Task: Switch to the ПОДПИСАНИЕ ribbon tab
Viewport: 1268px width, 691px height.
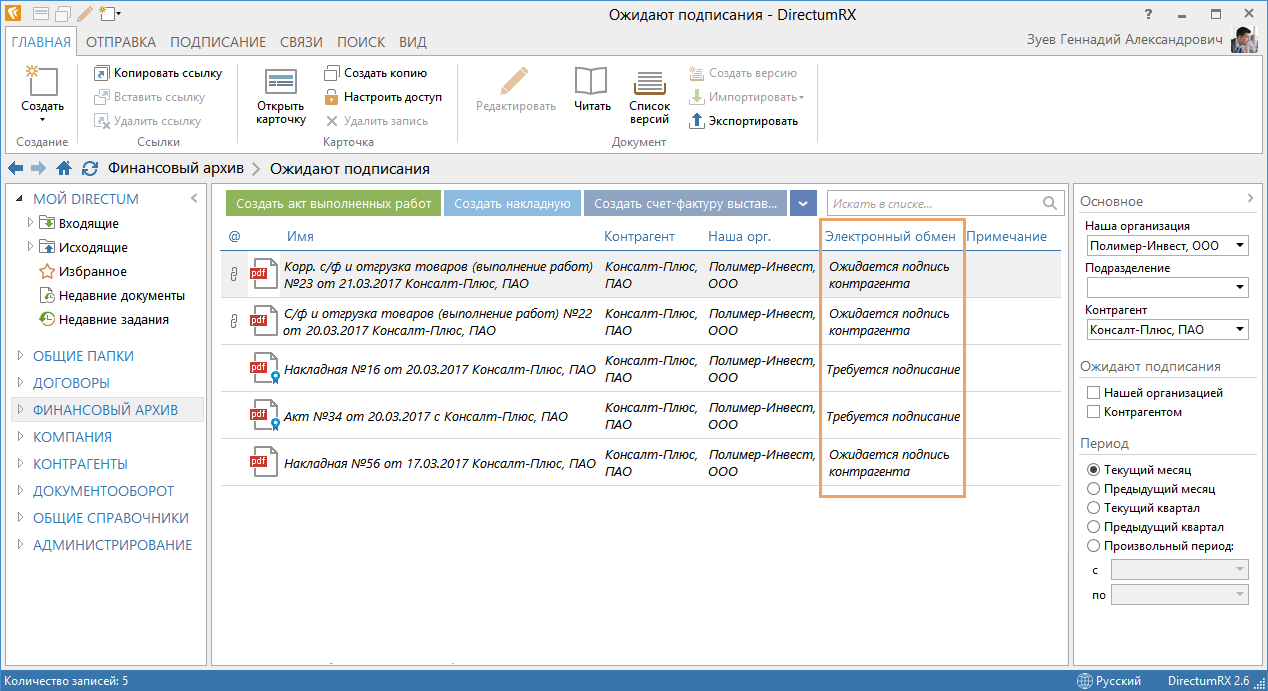Action: click(x=218, y=42)
